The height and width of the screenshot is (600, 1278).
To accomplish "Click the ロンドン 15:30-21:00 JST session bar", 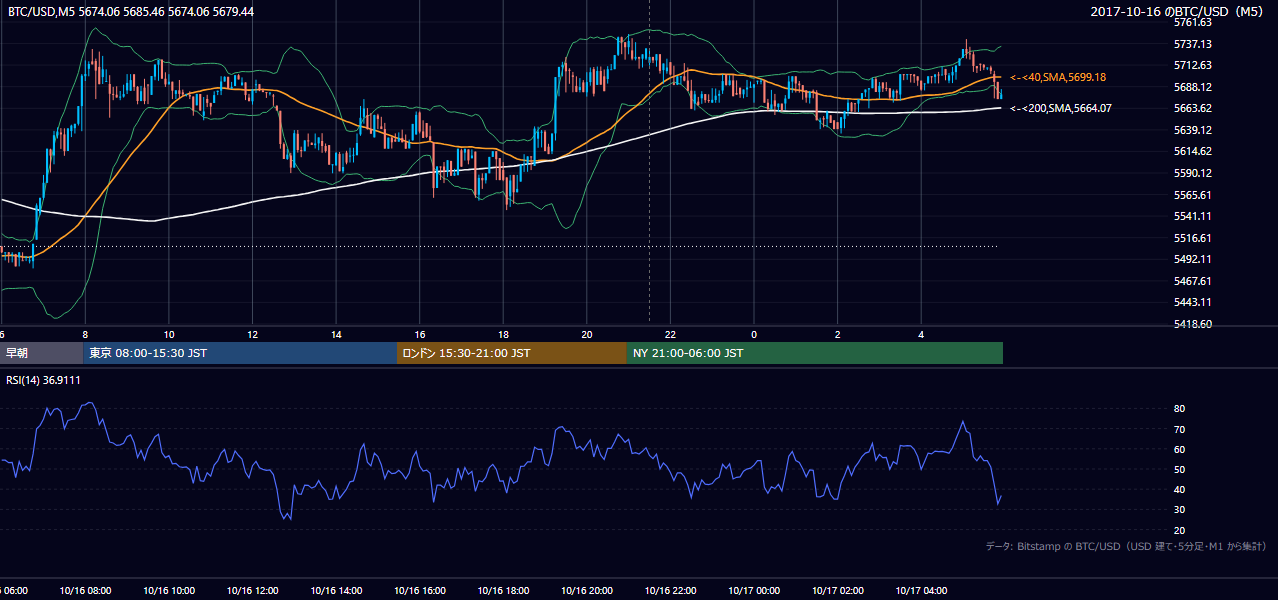I will click(x=512, y=353).
